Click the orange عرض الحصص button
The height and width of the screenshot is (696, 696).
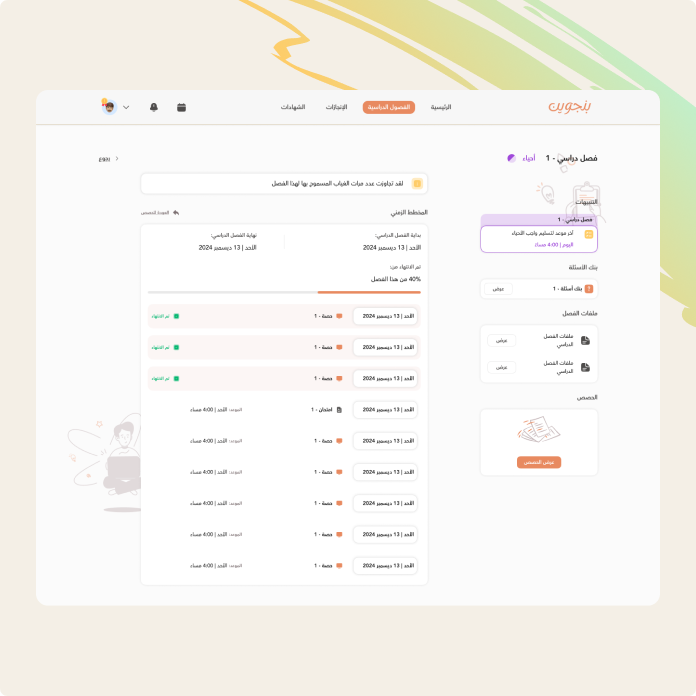(x=539, y=462)
